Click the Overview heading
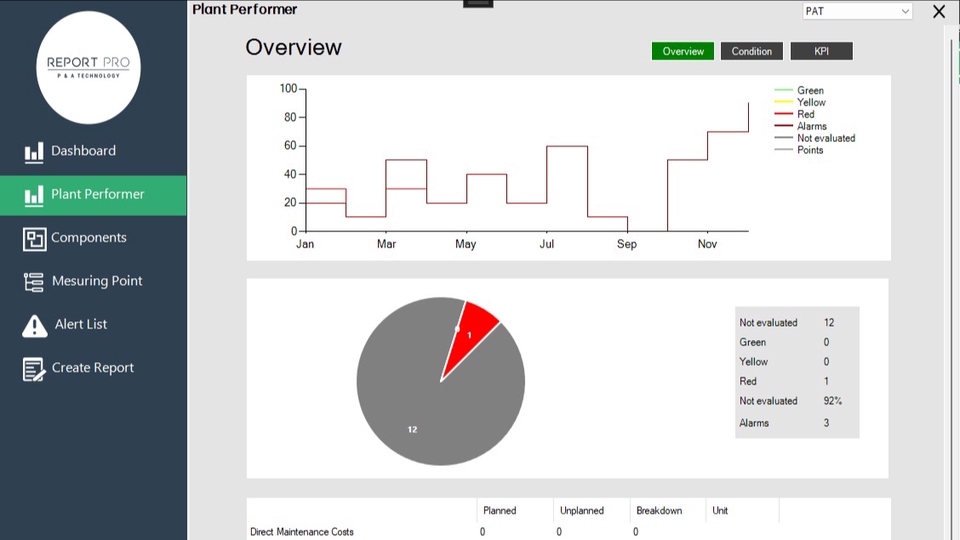This screenshot has width=960, height=540. click(293, 47)
